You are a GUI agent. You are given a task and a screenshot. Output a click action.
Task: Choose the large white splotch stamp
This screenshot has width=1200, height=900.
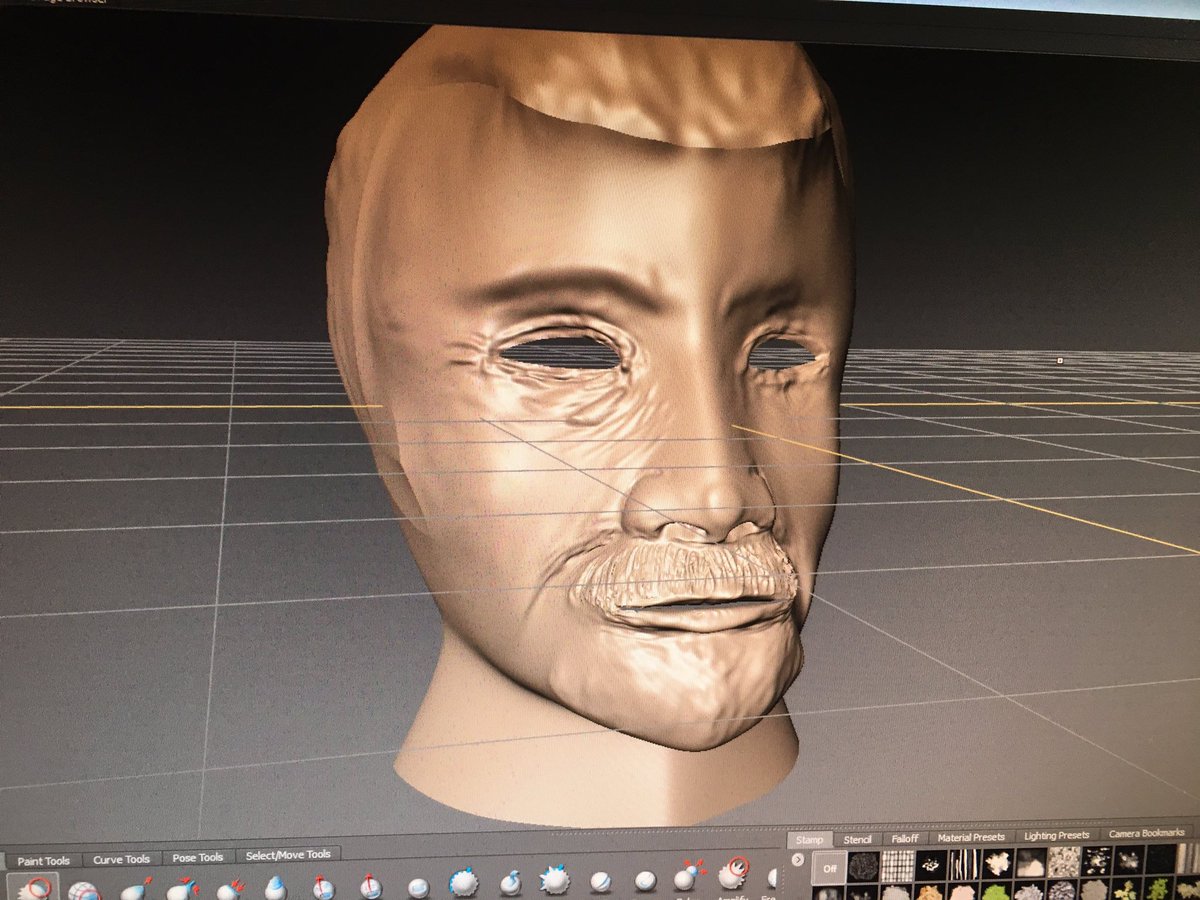[x=997, y=863]
